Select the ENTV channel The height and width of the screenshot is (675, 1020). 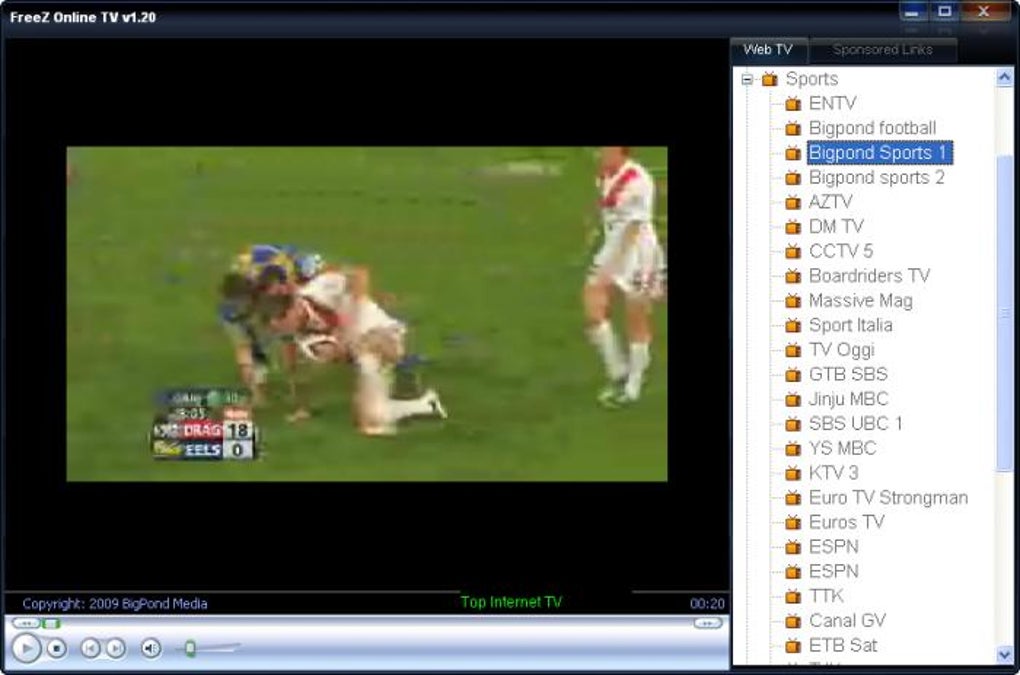tap(832, 103)
